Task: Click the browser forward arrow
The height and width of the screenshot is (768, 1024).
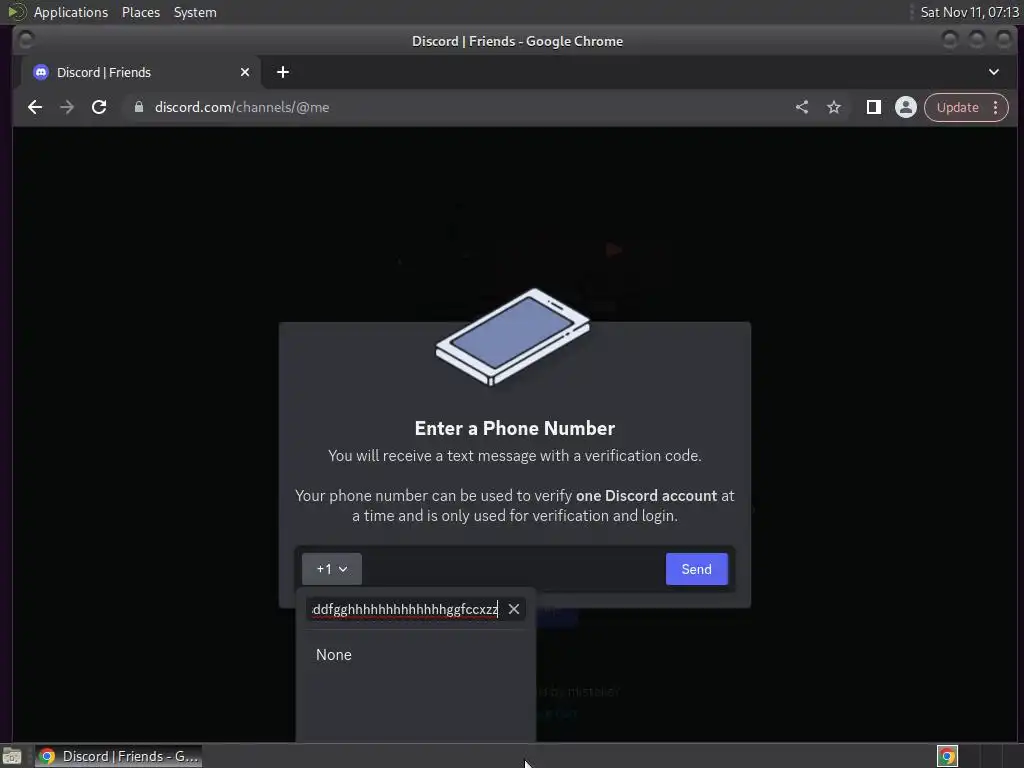Action: pyautogui.click(x=67, y=107)
